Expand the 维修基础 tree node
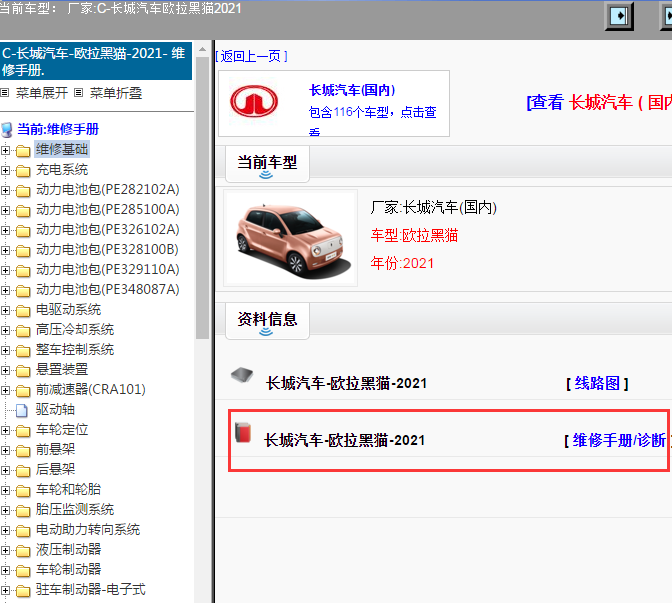Viewport: 672px width, 603px height. tap(5, 150)
